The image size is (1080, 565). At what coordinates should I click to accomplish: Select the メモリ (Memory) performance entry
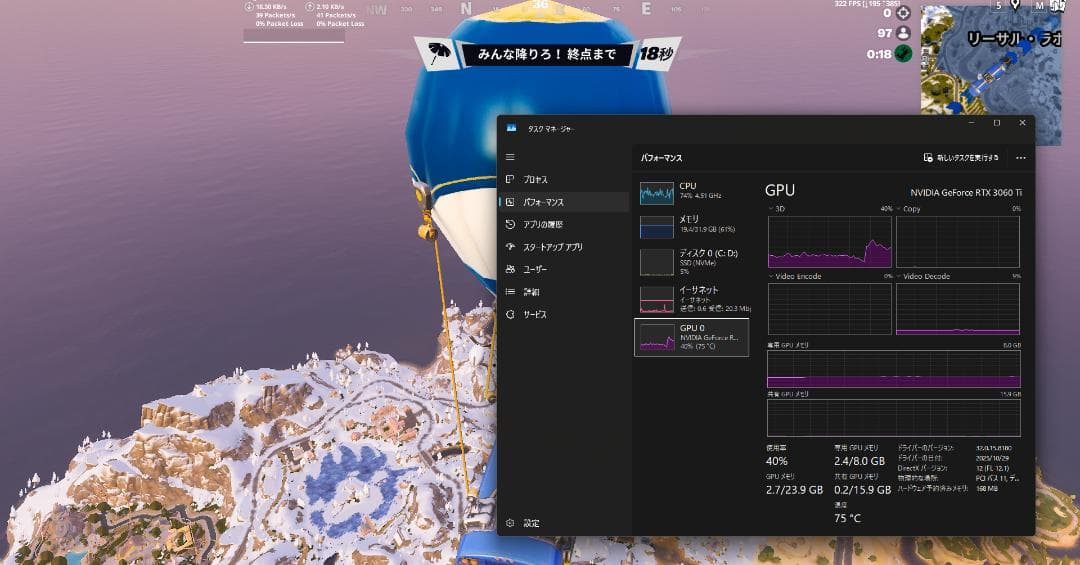[692, 226]
